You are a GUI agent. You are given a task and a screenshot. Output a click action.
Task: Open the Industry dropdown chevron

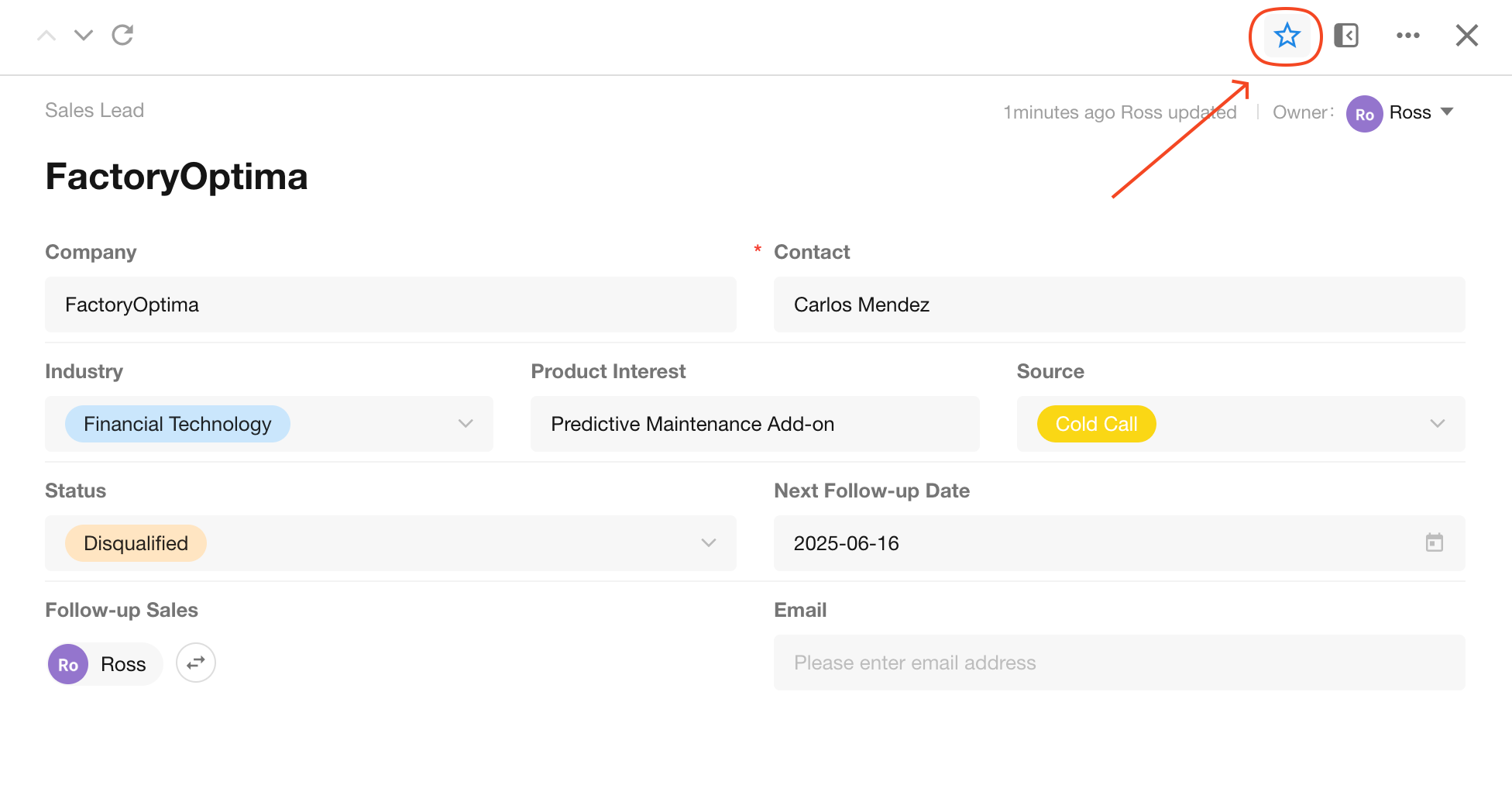(465, 424)
